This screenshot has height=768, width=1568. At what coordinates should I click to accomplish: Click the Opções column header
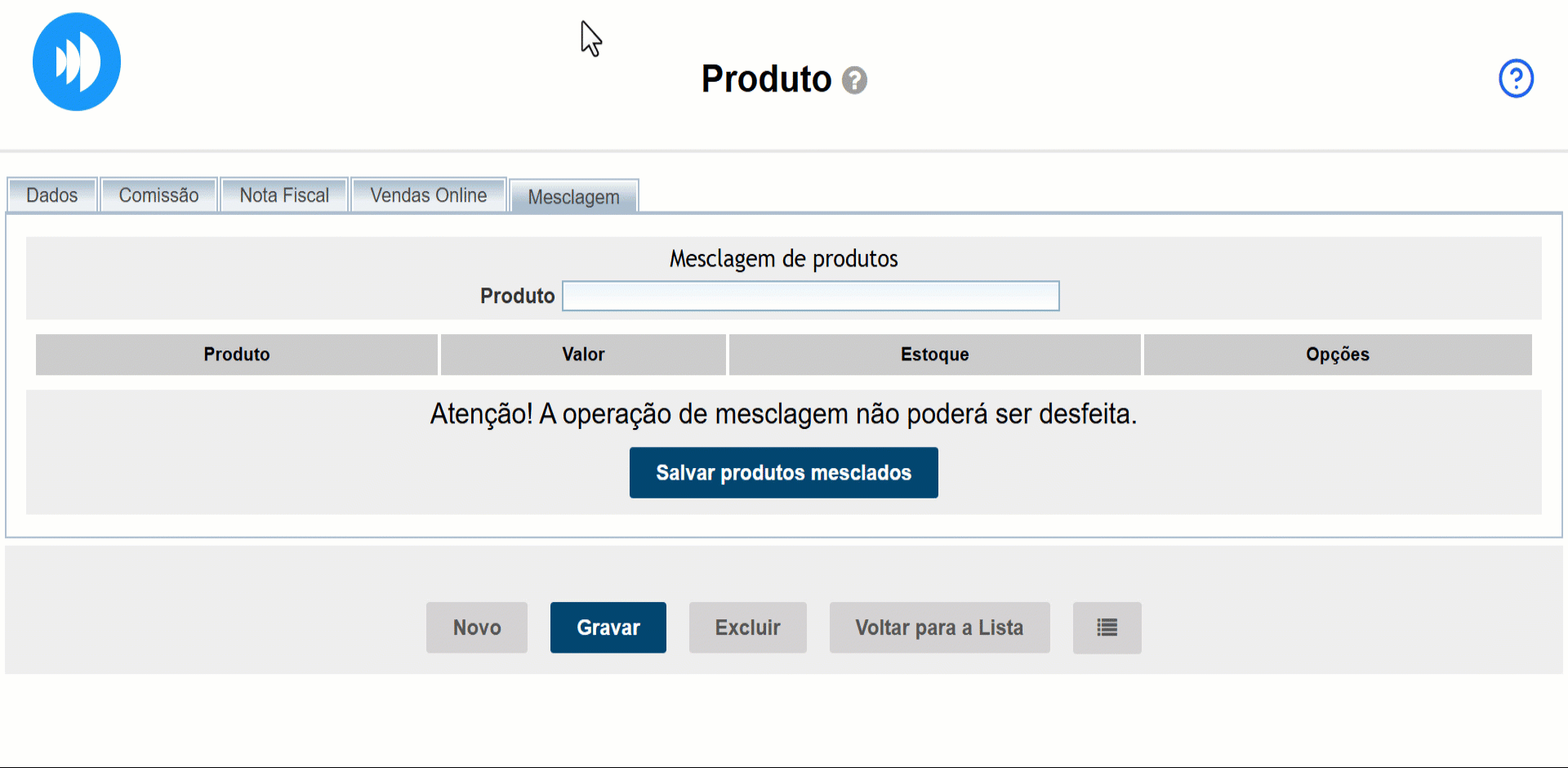pos(1337,355)
